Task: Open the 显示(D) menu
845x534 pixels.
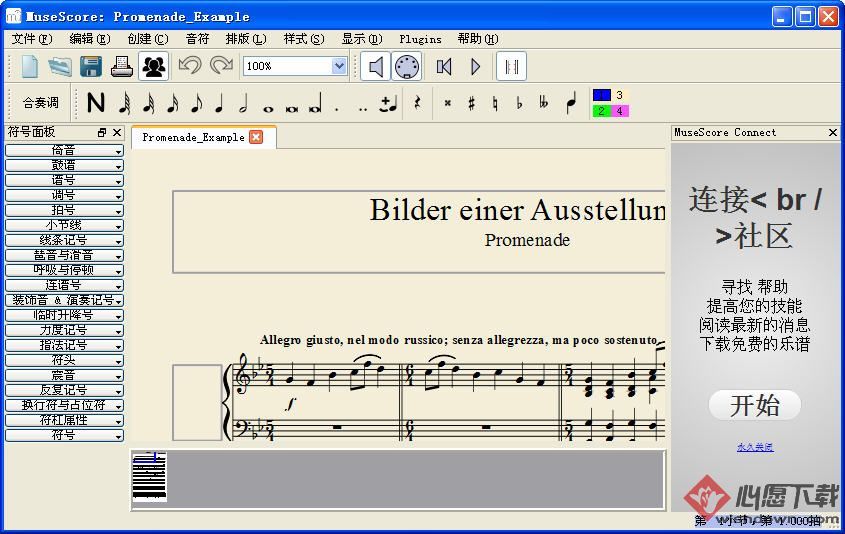Action: (362, 39)
